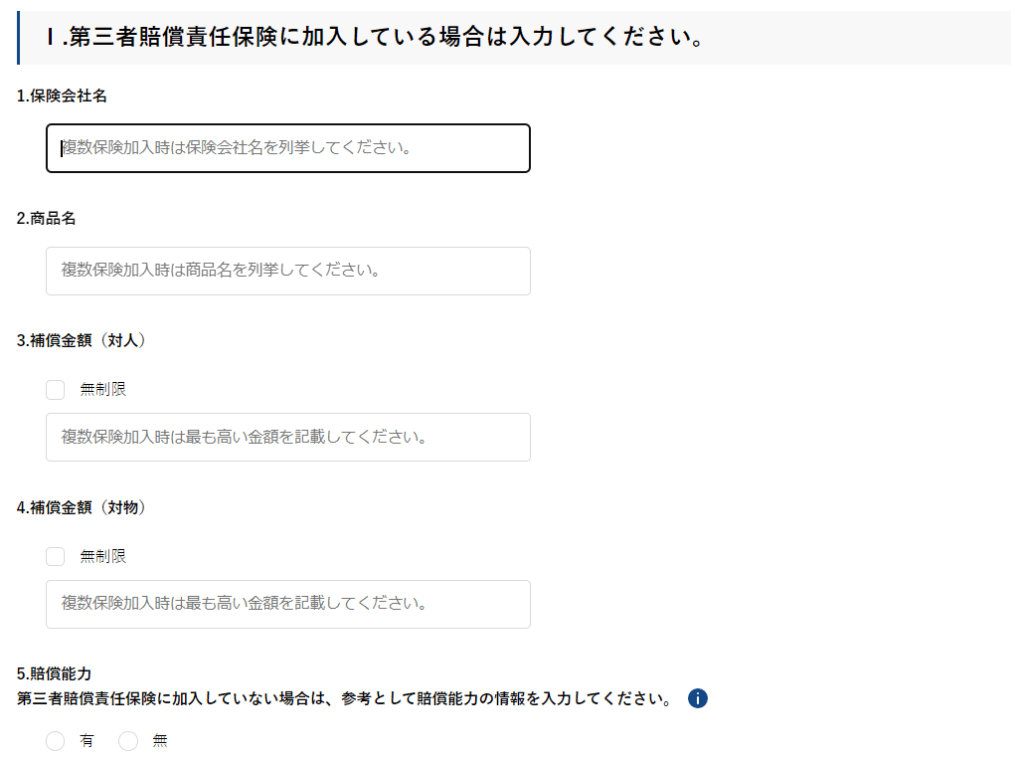
Task: Select the 無 radio button for 賠償能力
Action: click(128, 741)
